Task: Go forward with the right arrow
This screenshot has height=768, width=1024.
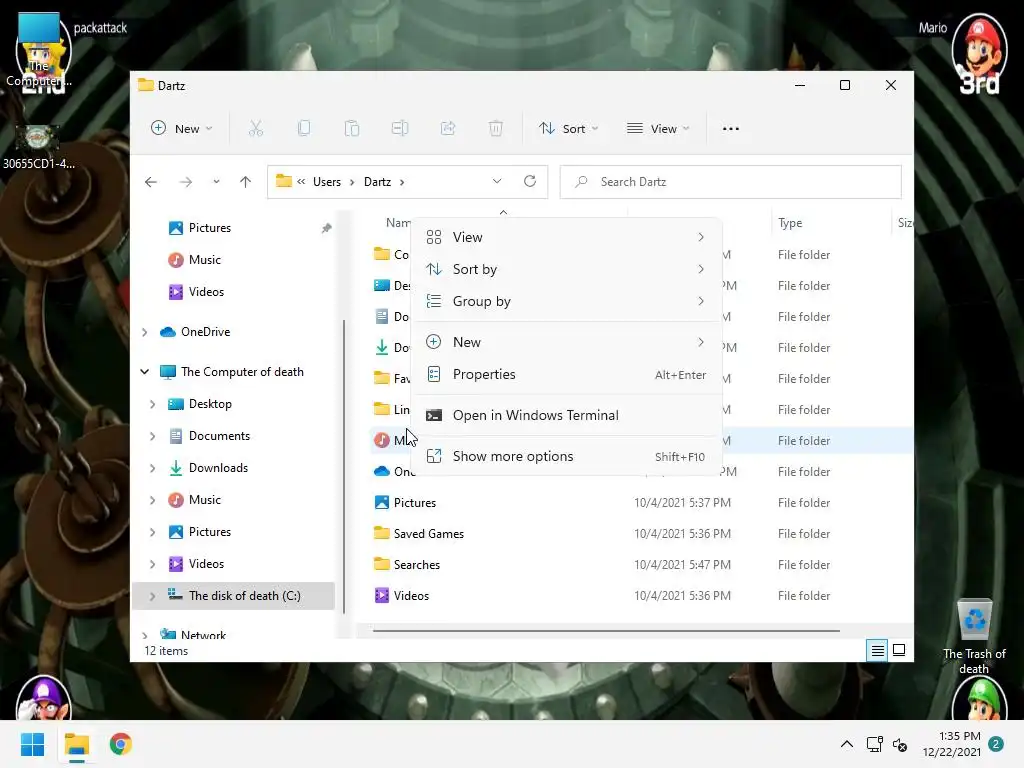Action: [186, 182]
